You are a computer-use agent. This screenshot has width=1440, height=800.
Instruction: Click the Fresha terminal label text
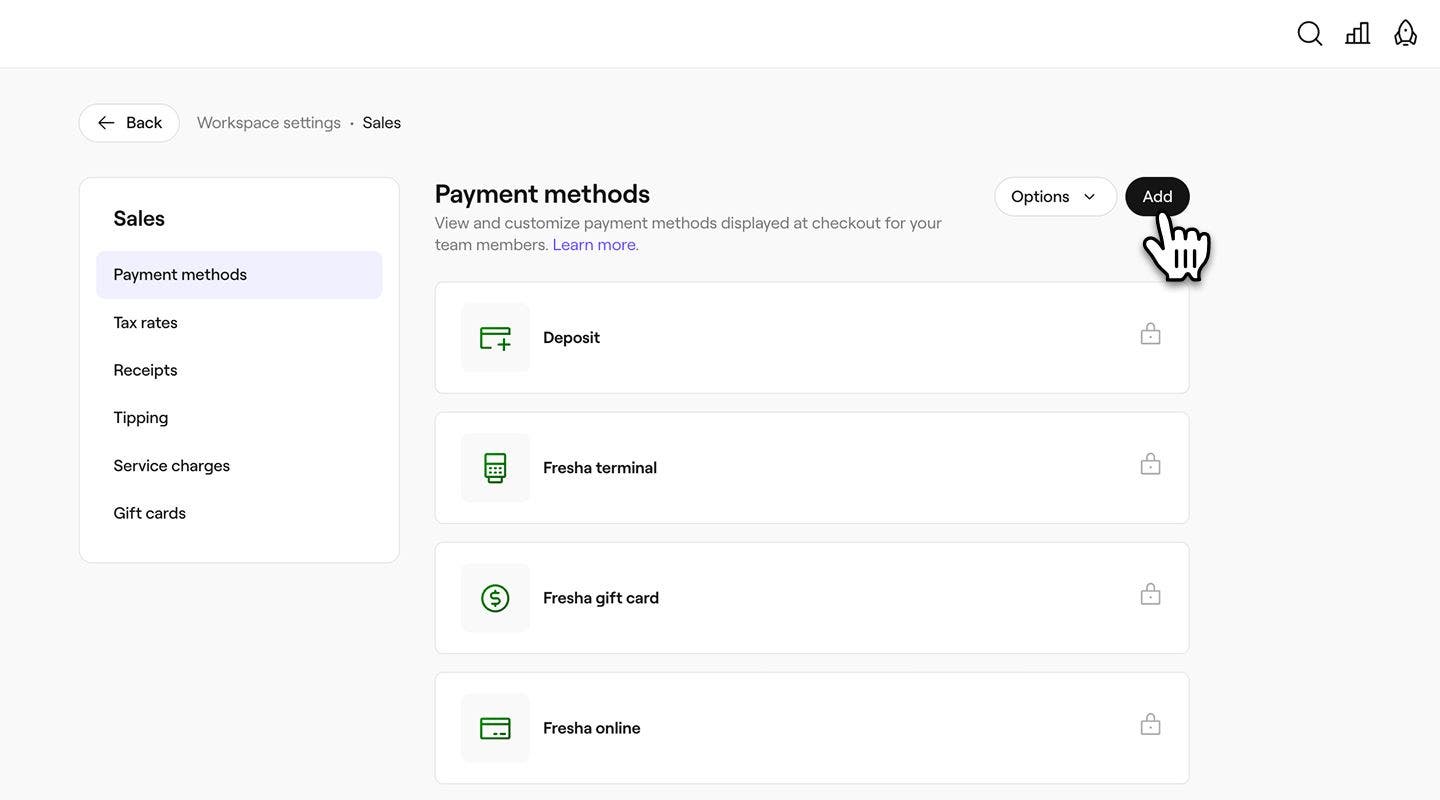[x=600, y=468]
